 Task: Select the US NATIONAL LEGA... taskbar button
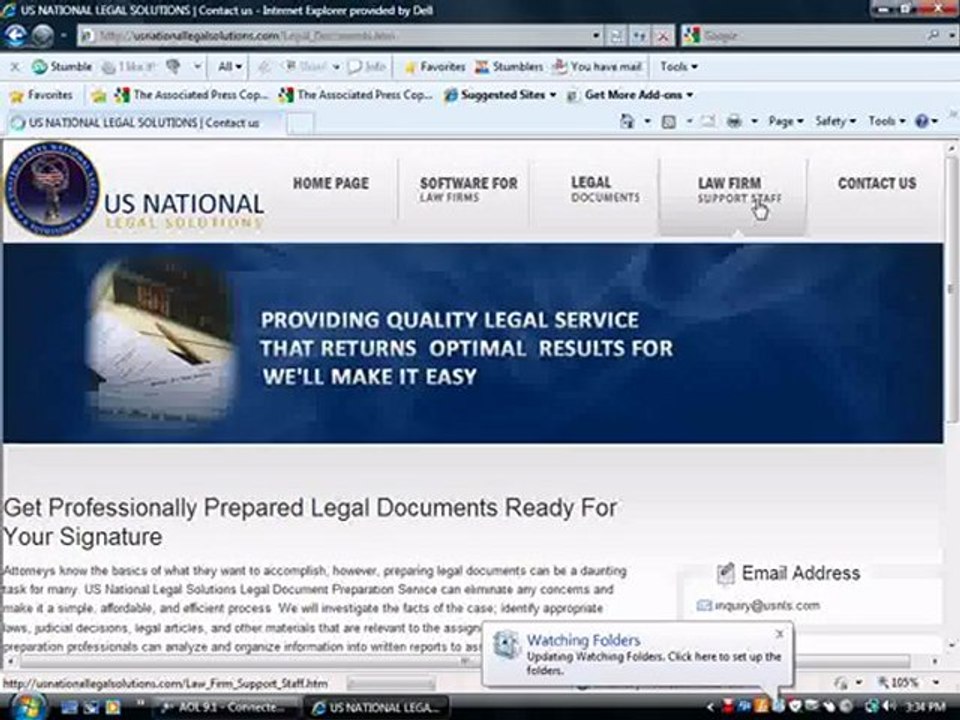[x=377, y=707]
